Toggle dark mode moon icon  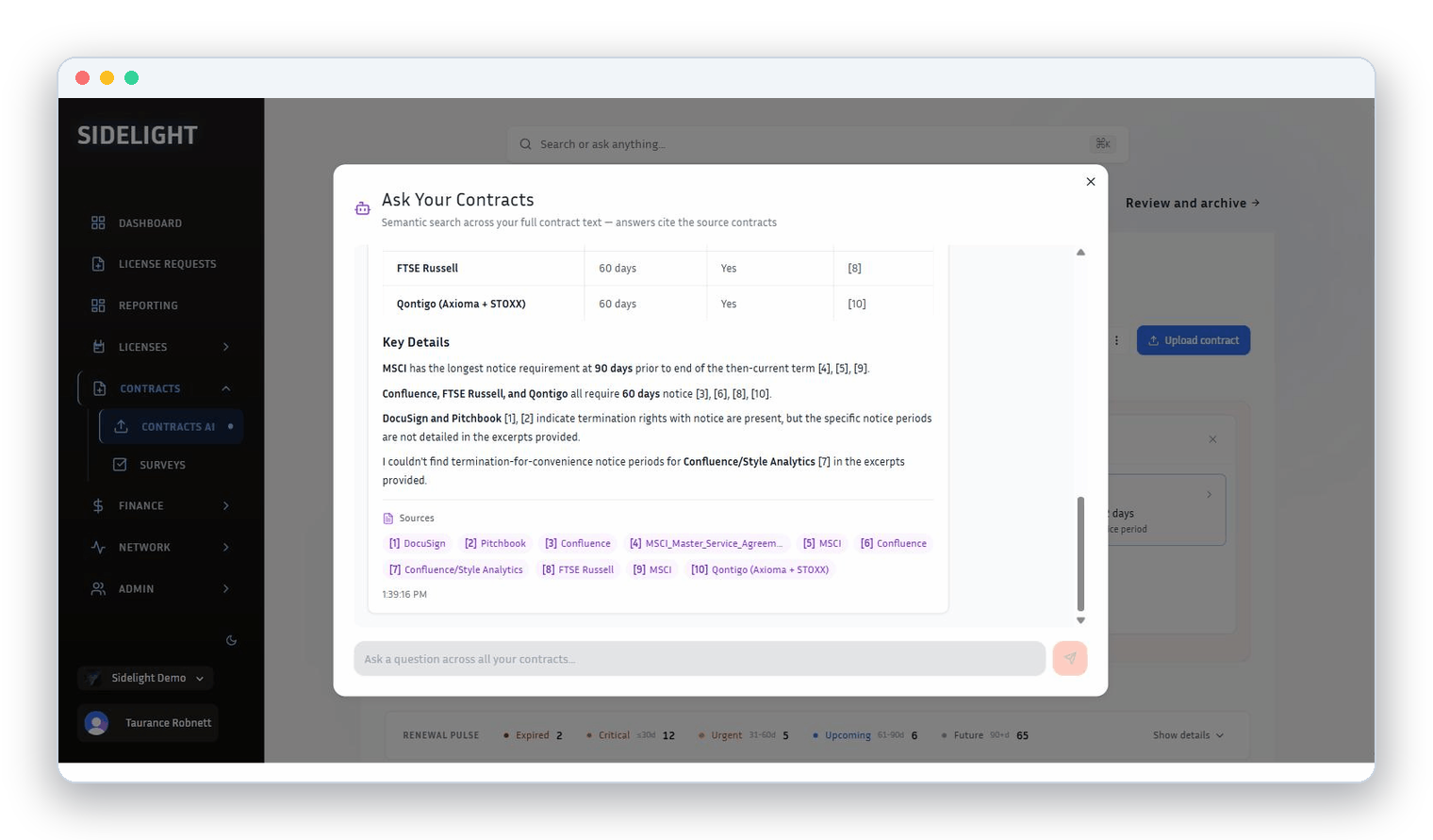(x=231, y=640)
